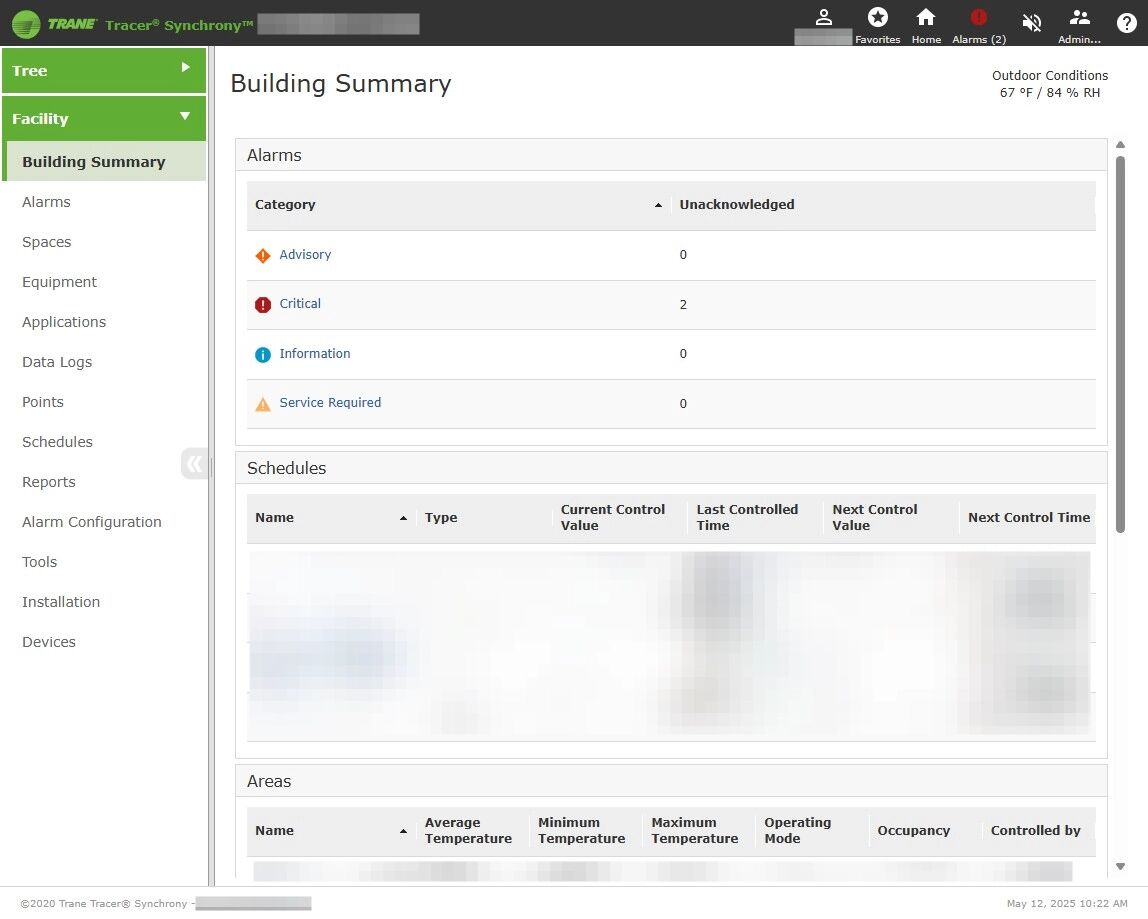Click the scroll down arrow
1148x919 pixels.
(x=1120, y=866)
